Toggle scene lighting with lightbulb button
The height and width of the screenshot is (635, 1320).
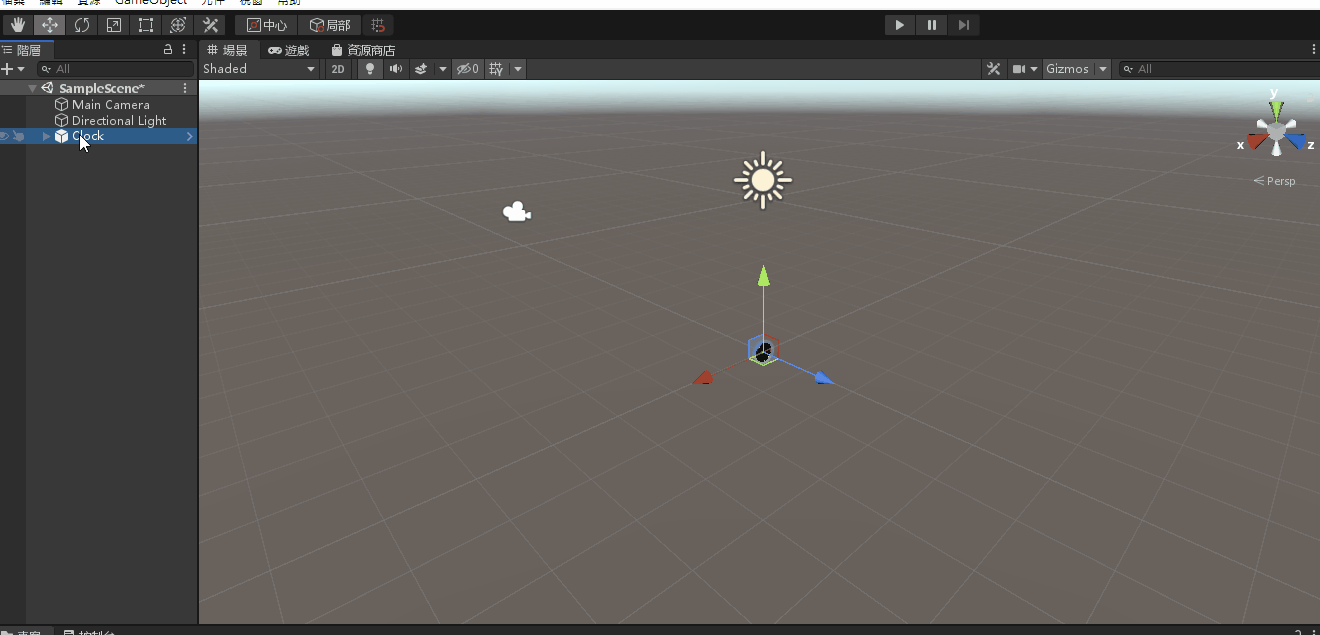(x=370, y=69)
